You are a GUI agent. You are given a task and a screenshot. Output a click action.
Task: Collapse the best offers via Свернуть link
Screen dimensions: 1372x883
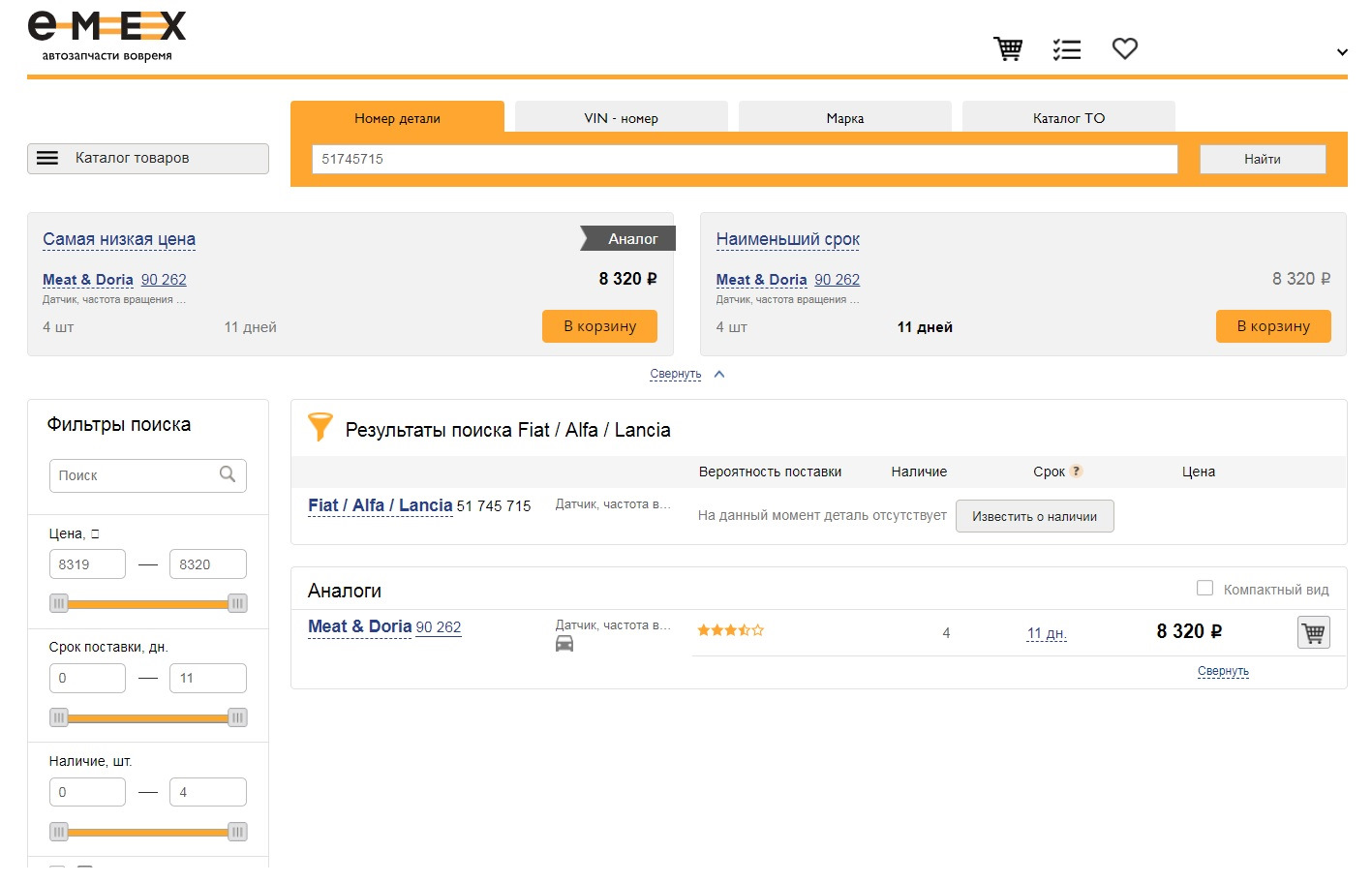pyautogui.click(x=676, y=374)
